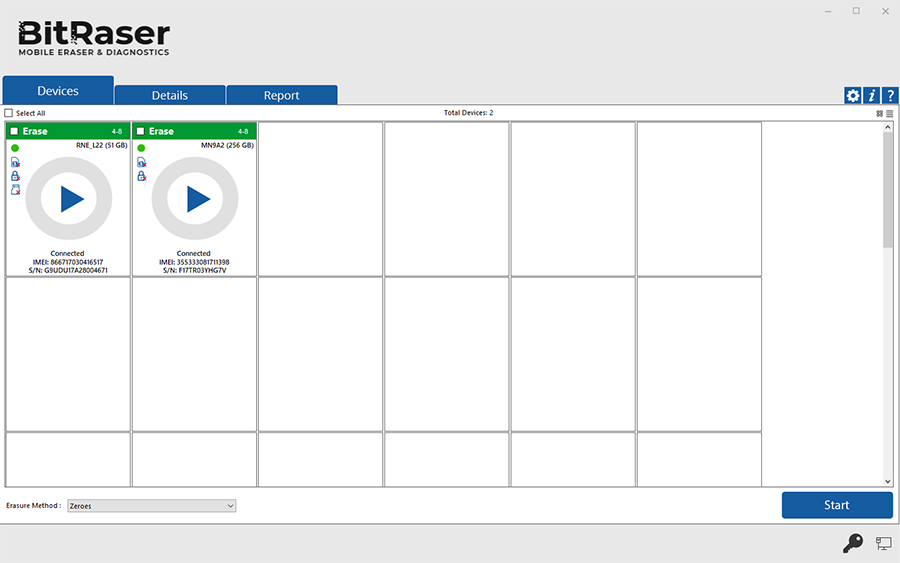
Task: Click the scrollbar down arrow
Action: tap(888, 482)
